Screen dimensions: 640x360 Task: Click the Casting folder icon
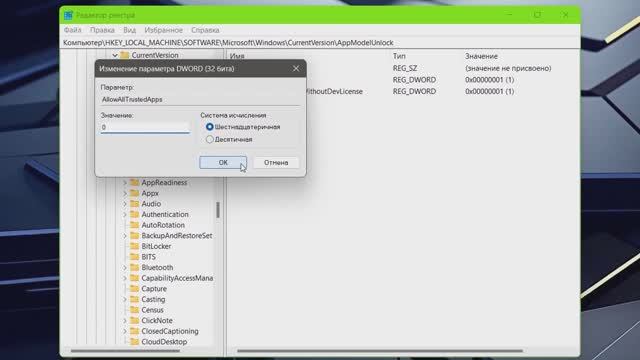click(x=134, y=299)
